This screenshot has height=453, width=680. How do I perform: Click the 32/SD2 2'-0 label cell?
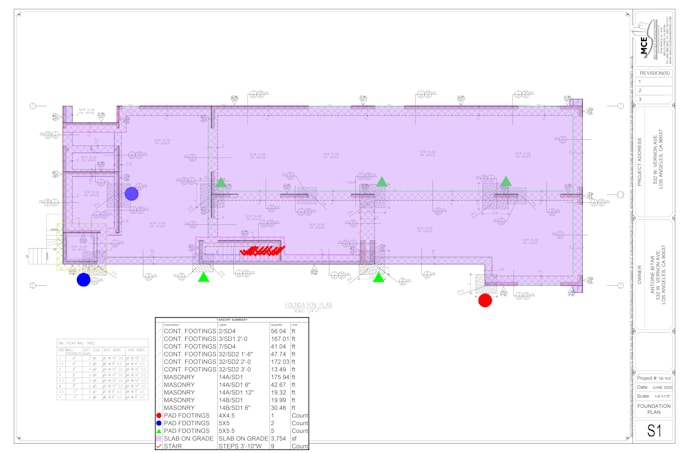tap(235, 362)
